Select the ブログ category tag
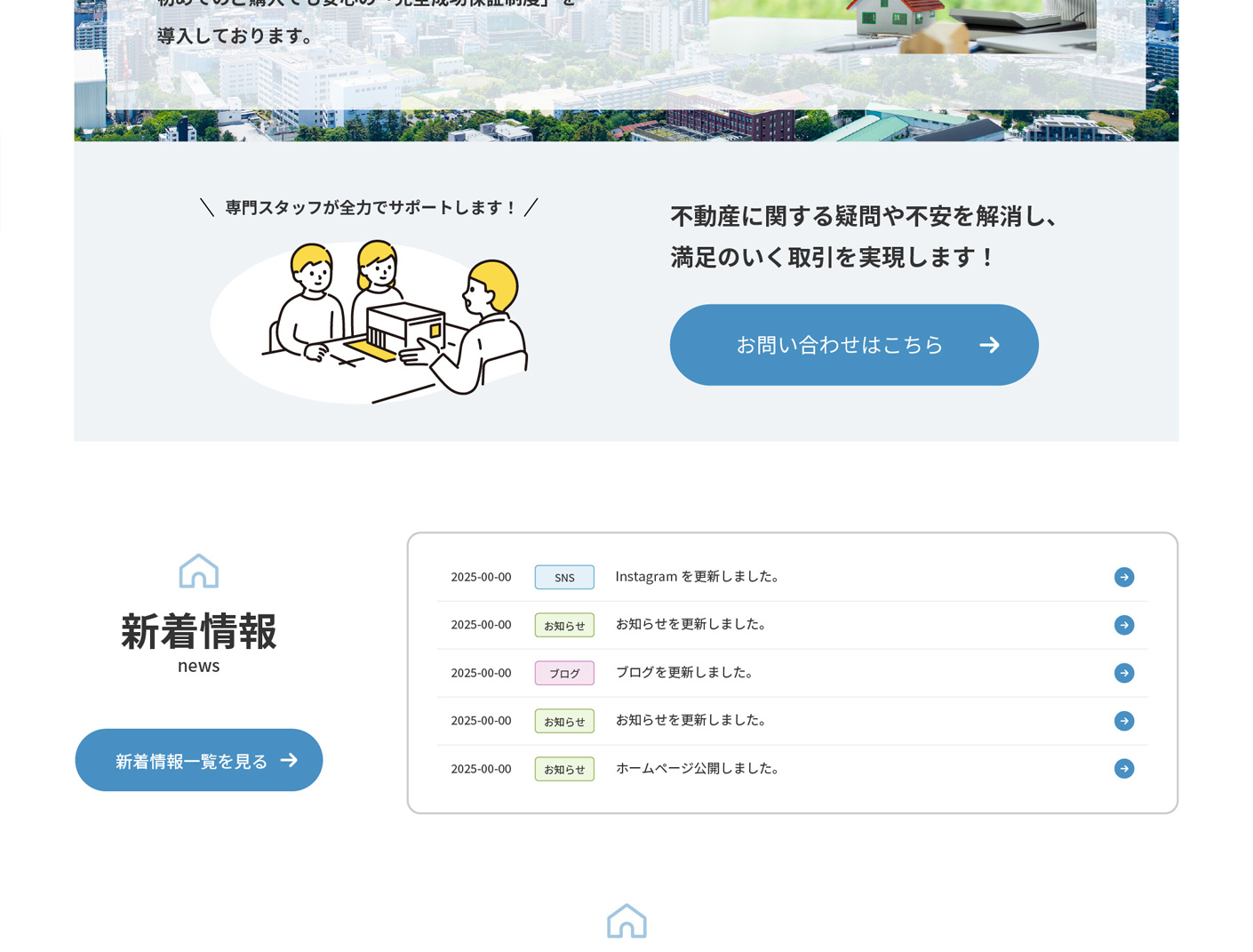 (563, 673)
